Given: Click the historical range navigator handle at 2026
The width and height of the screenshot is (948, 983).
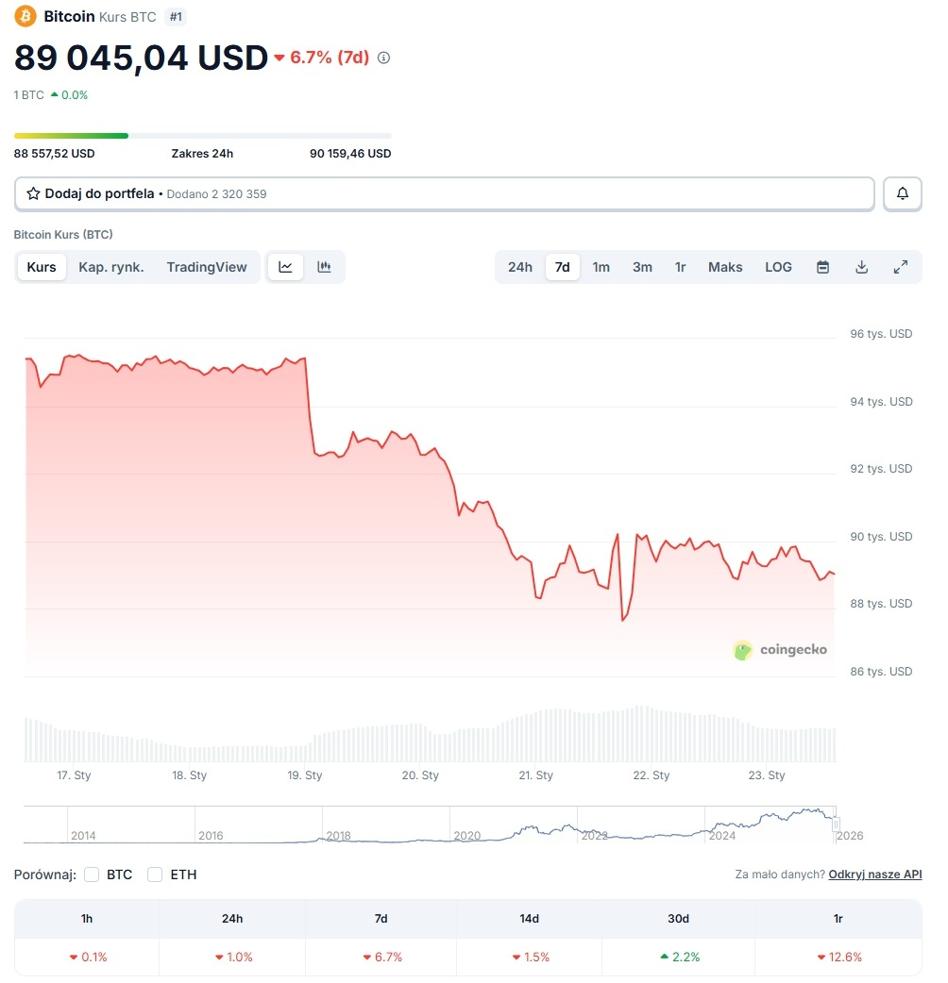Looking at the screenshot, I should [x=836, y=824].
